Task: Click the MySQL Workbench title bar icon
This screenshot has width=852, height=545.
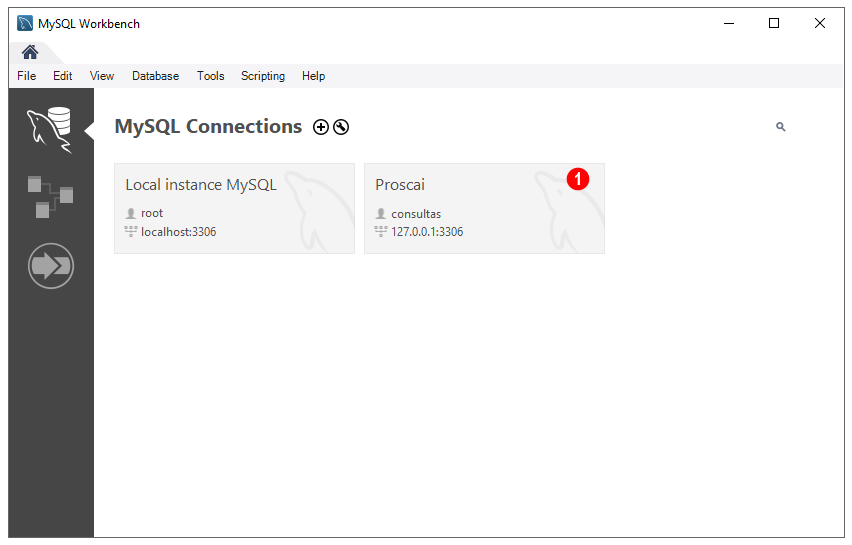Action: pyautogui.click(x=25, y=23)
